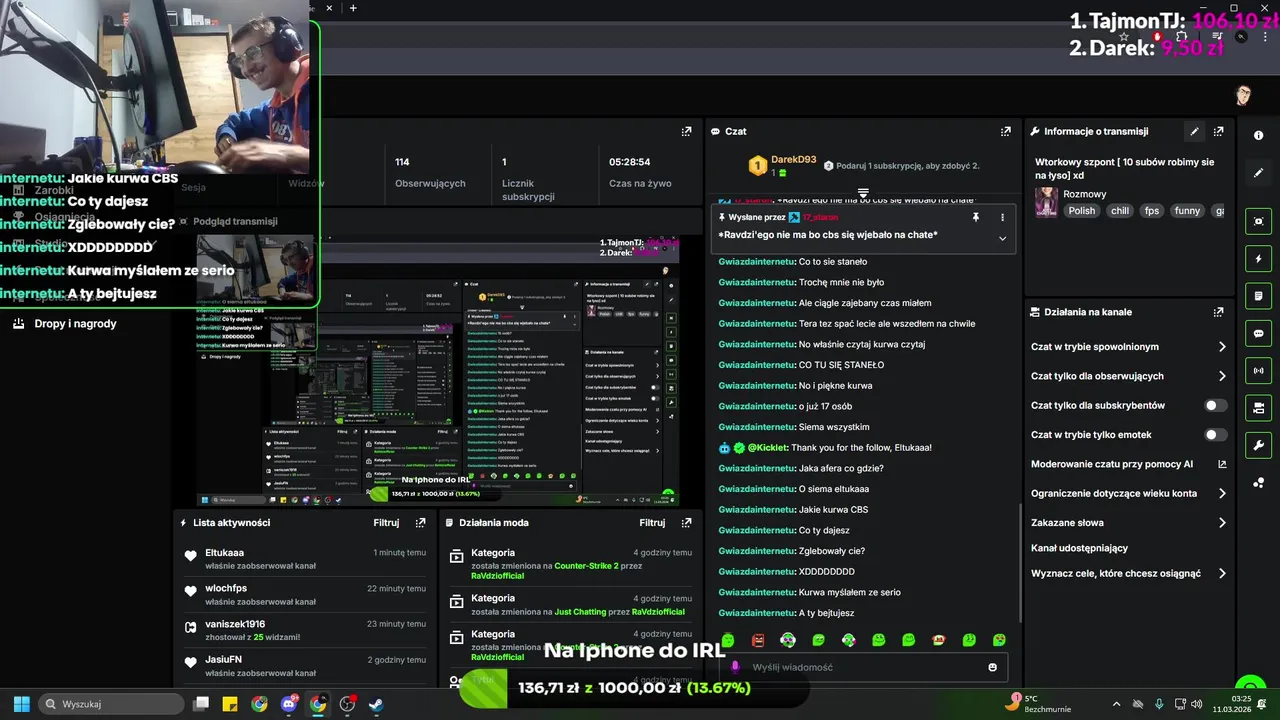Open the vaniszek1916 host entry
The width and height of the screenshot is (1280, 720).
305,630
